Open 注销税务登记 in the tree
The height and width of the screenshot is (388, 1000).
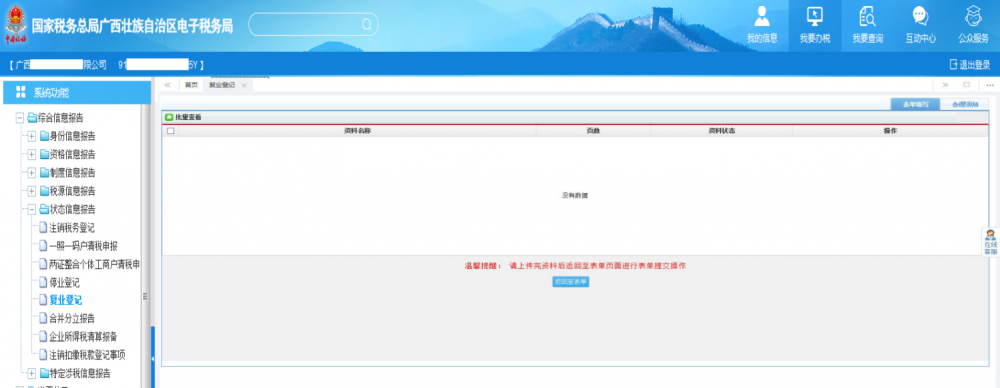pos(72,228)
